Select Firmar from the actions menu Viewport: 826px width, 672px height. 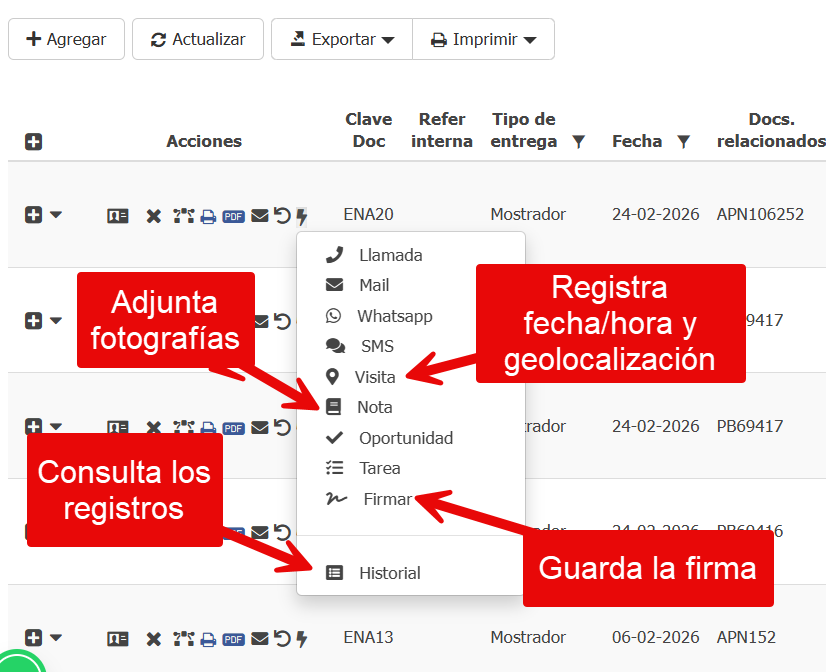coord(387,499)
